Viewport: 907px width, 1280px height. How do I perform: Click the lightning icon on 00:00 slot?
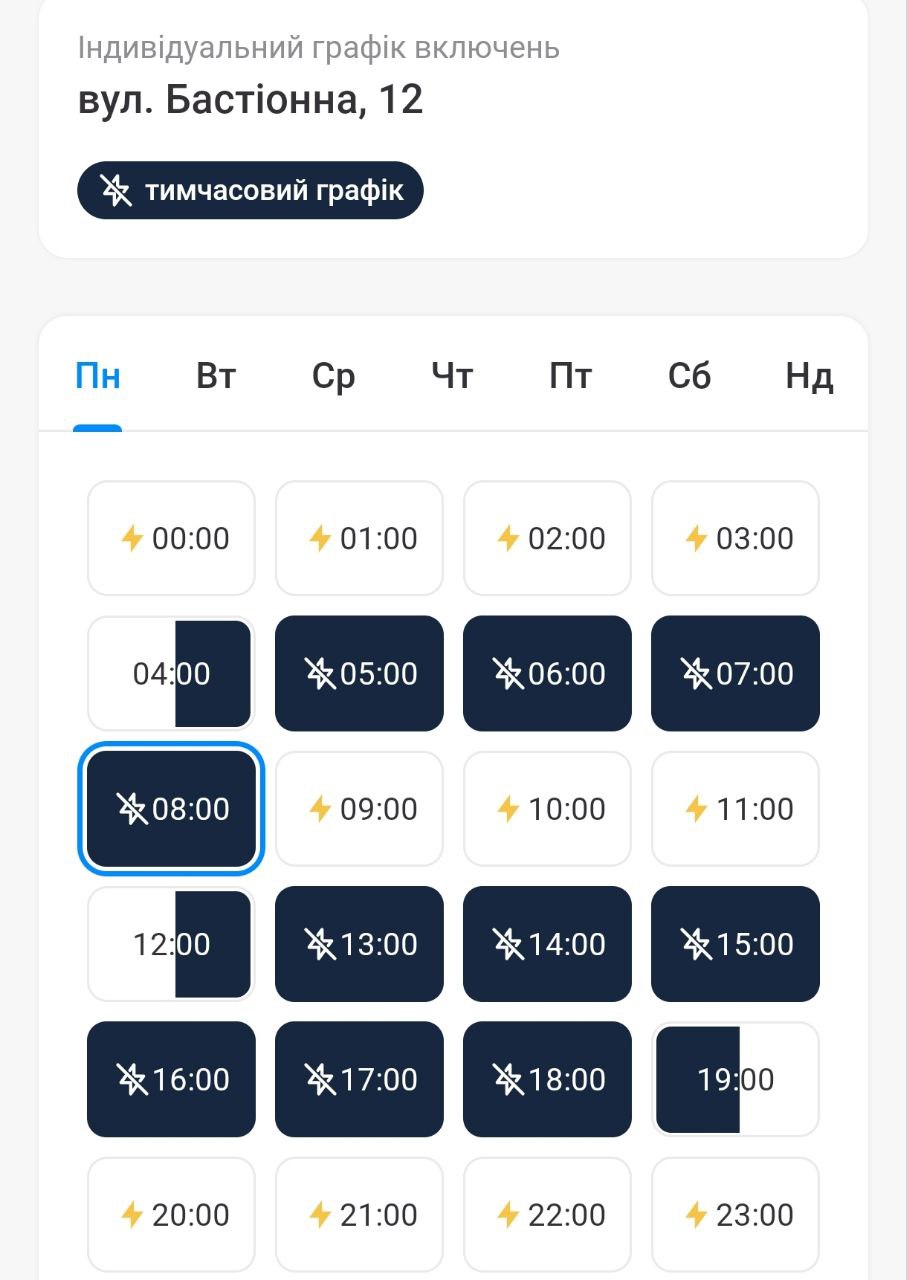(132, 538)
